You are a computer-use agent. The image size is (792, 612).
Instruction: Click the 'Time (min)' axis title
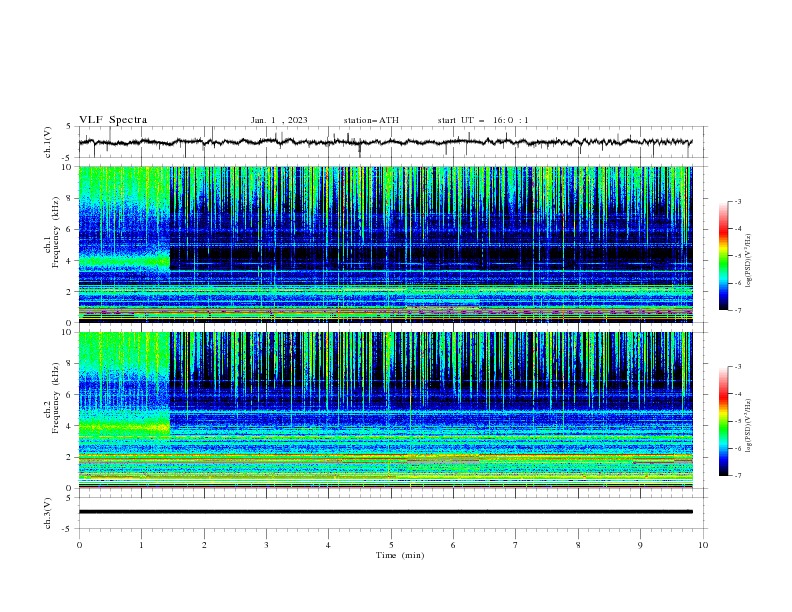pyautogui.click(x=400, y=555)
